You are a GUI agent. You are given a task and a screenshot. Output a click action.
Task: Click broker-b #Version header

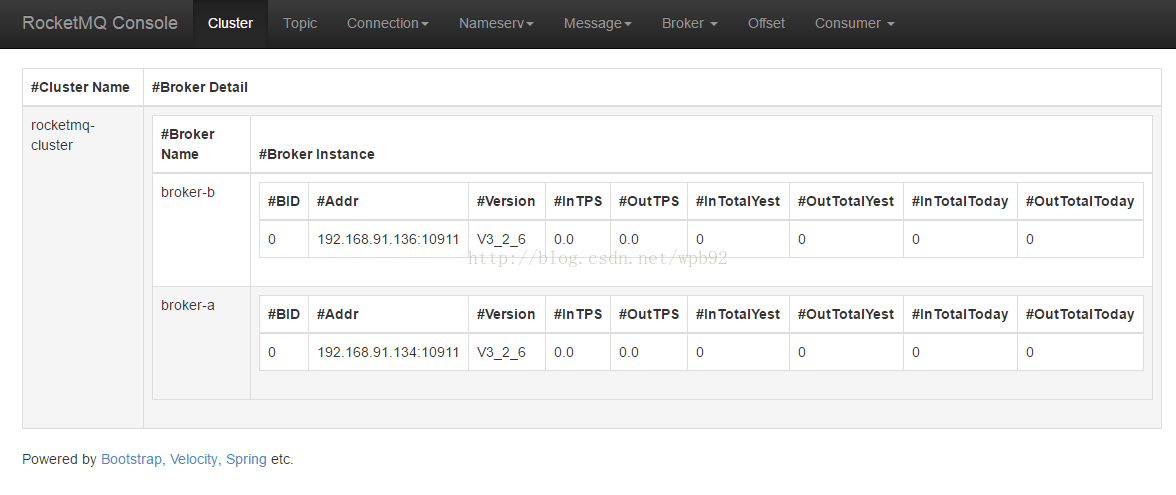[506, 201]
